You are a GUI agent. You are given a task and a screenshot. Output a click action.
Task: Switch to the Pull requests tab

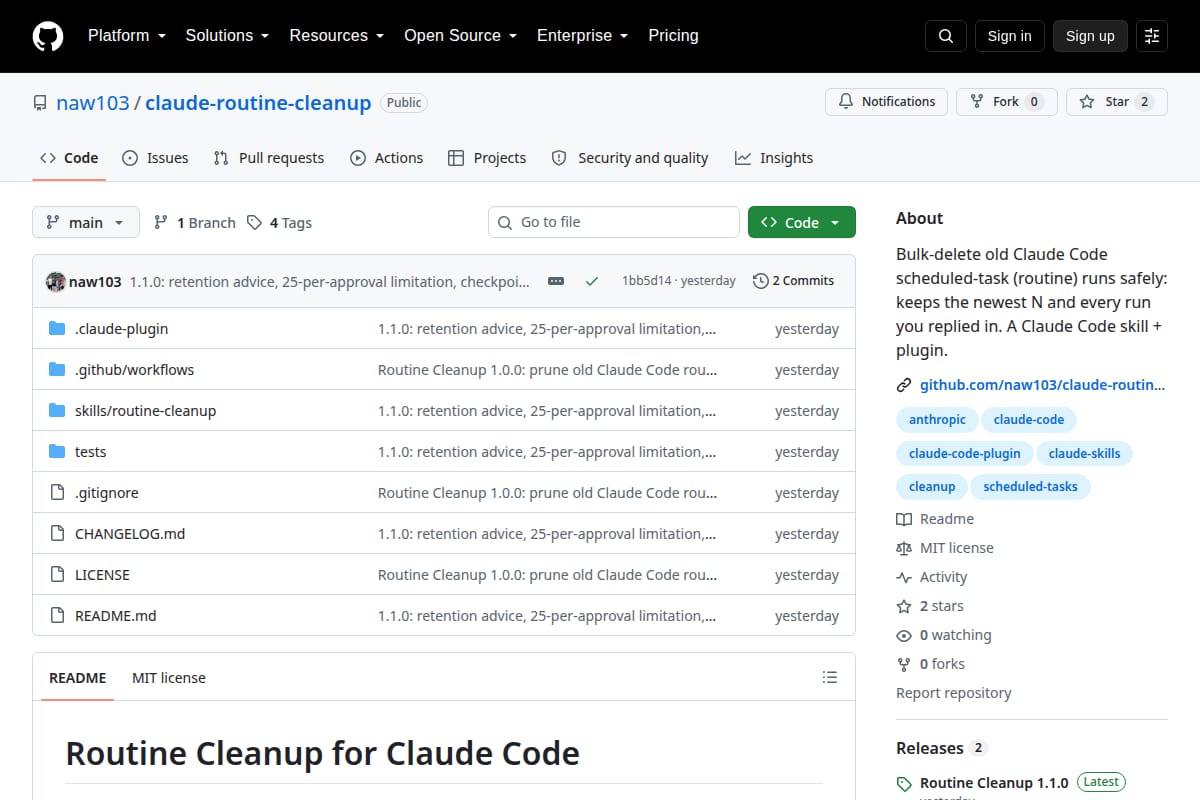coord(269,158)
